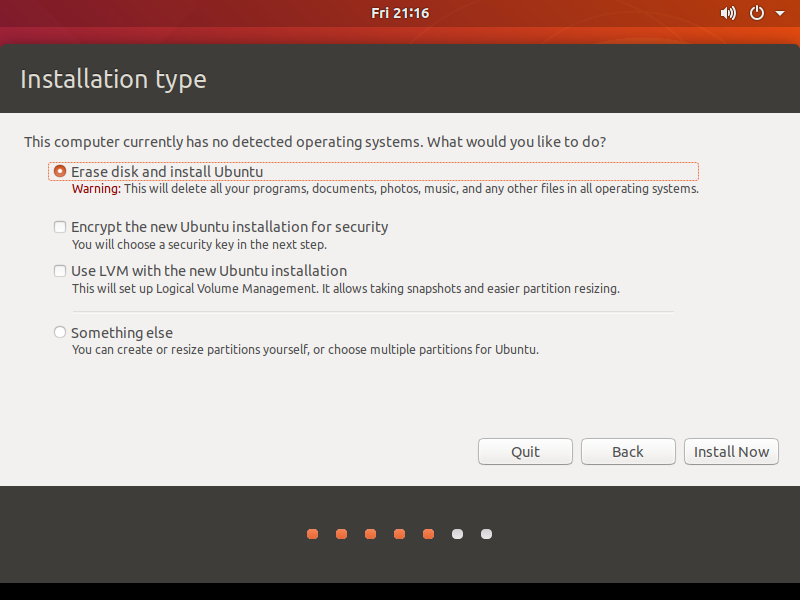Image resolution: width=800 pixels, height=600 pixels.
Task: Open the volume control icon
Action: [x=728, y=13]
